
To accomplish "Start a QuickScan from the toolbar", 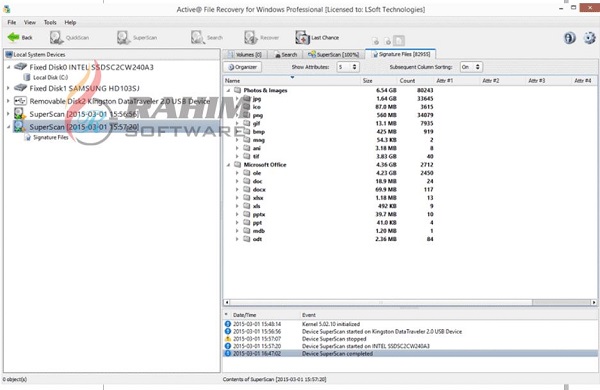I will [69, 38].
